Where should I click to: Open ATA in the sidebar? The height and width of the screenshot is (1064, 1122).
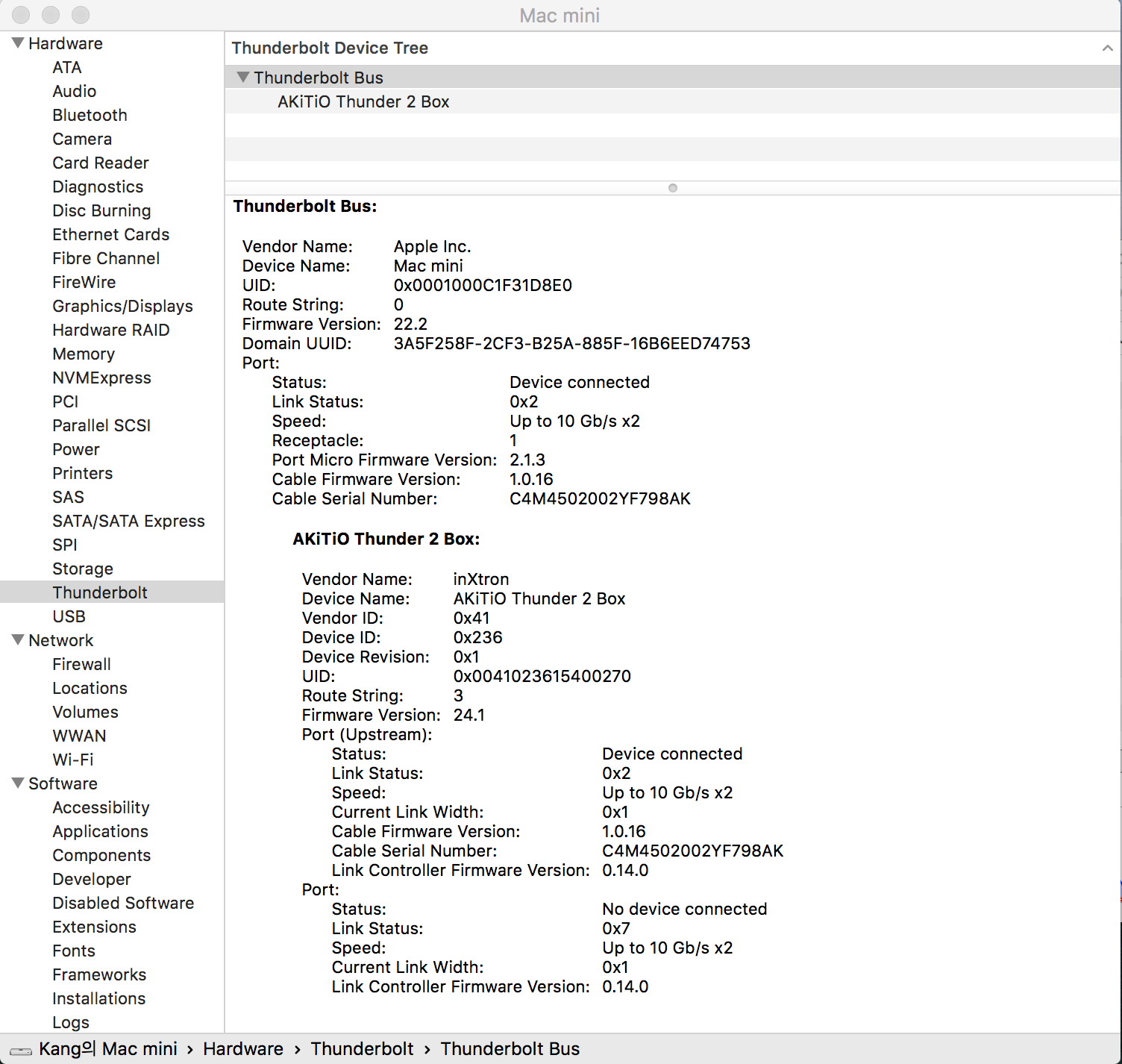tap(67, 67)
